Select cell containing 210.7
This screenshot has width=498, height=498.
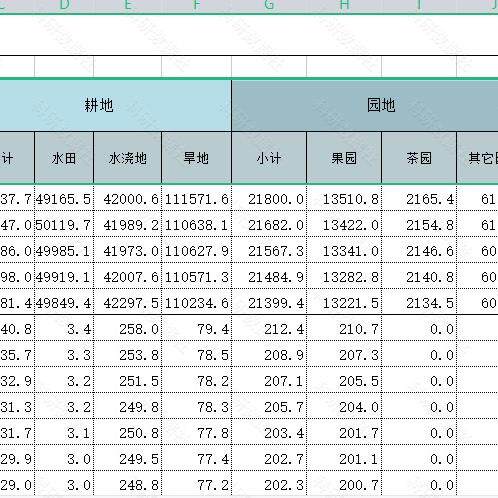point(344,328)
